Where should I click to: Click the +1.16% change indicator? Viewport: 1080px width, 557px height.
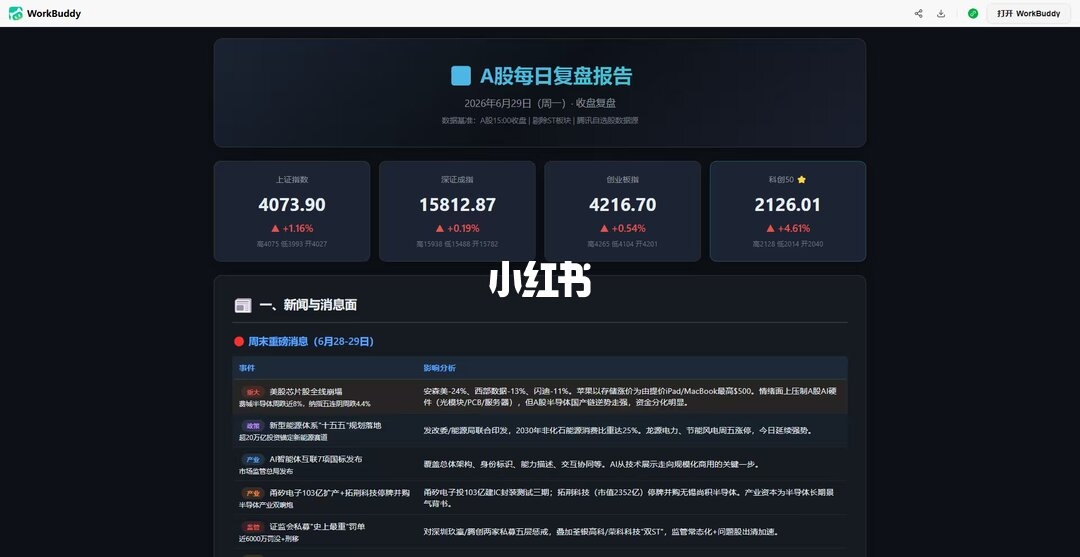pyautogui.click(x=292, y=228)
